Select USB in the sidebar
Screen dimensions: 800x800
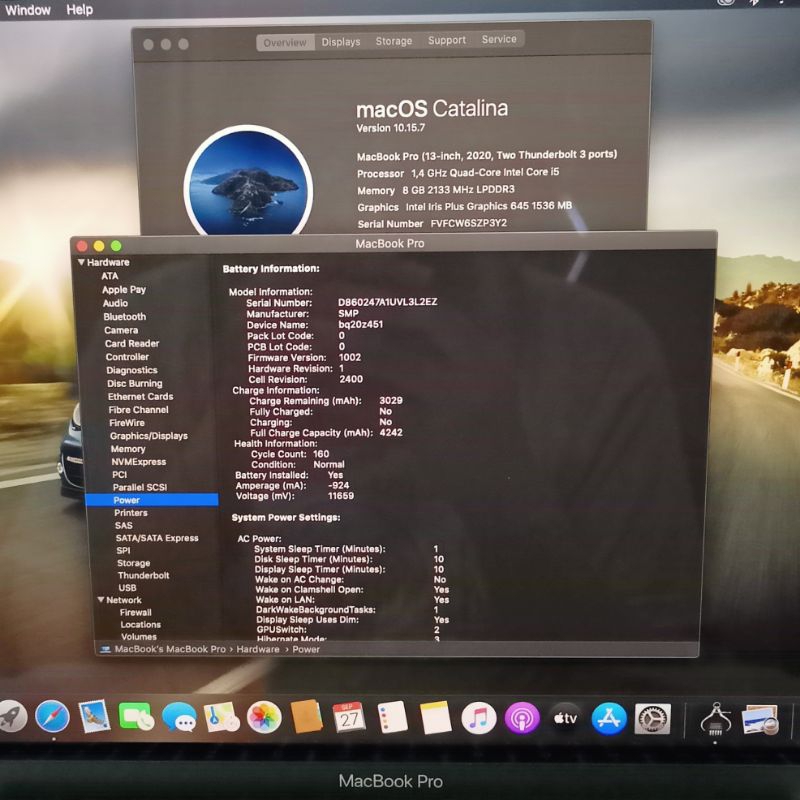pyautogui.click(x=127, y=587)
